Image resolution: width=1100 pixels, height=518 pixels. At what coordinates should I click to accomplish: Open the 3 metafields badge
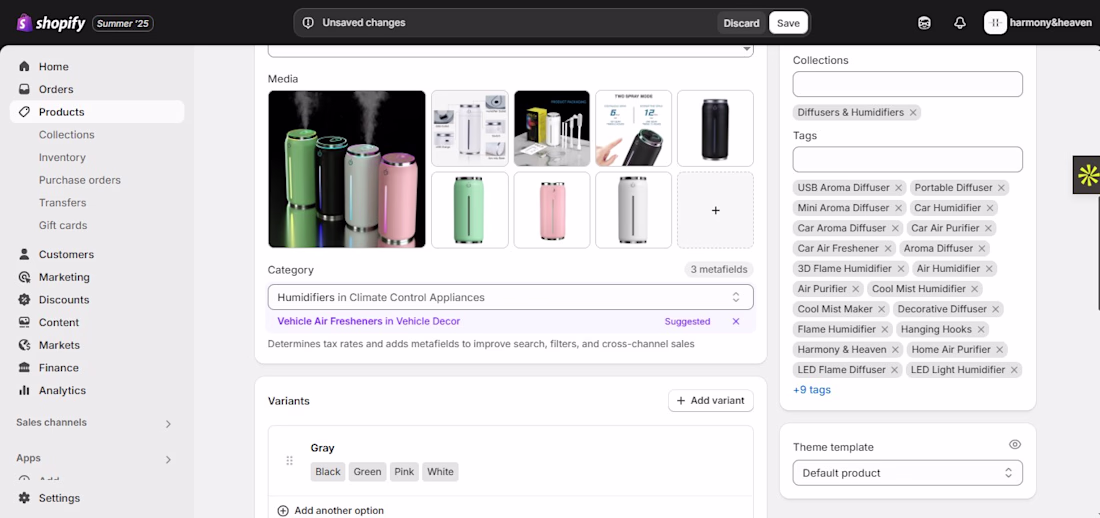pos(719,270)
